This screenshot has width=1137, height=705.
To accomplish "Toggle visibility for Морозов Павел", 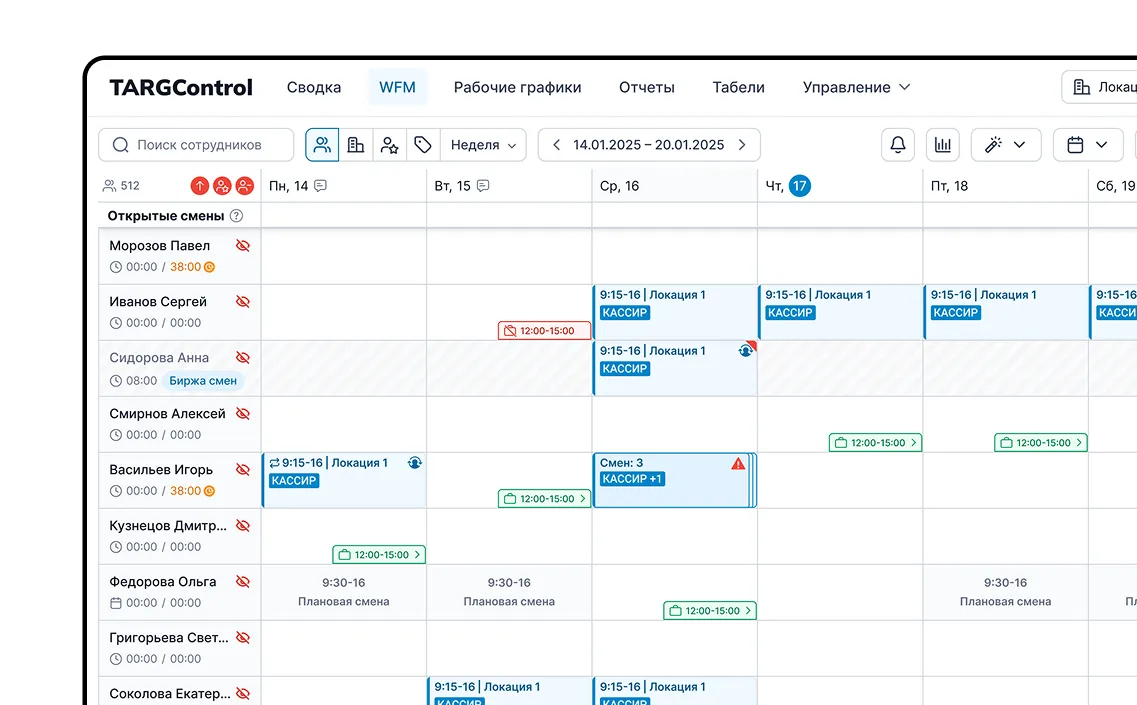I will [243, 246].
